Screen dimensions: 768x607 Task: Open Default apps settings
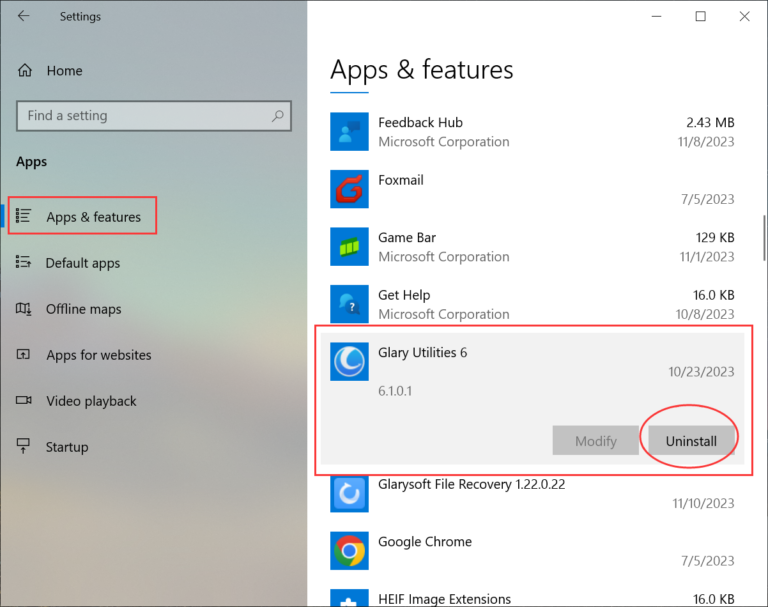pyautogui.click(x=82, y=263)
